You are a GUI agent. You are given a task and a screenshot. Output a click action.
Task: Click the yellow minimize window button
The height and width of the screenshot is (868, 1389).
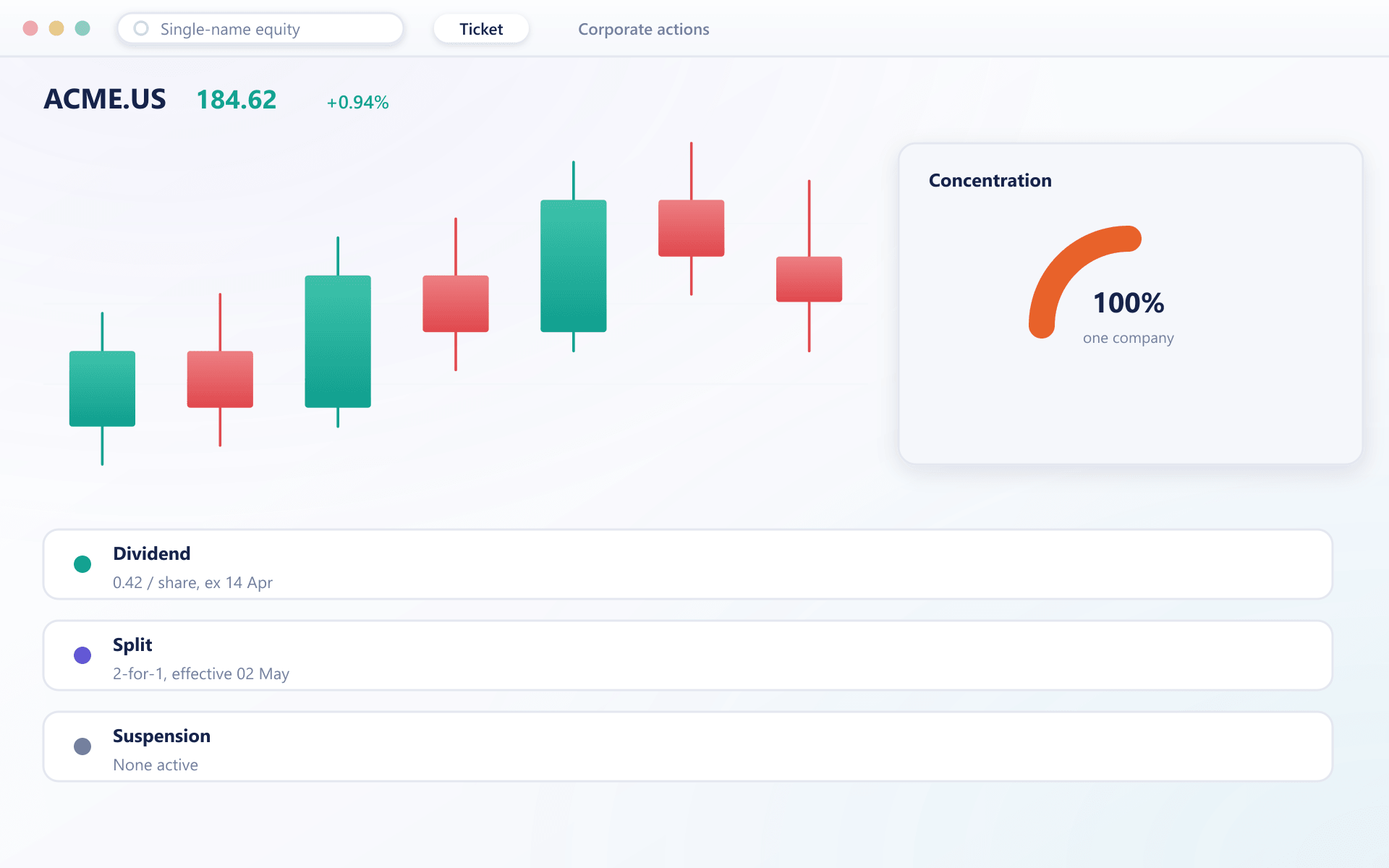click(56, 28)
